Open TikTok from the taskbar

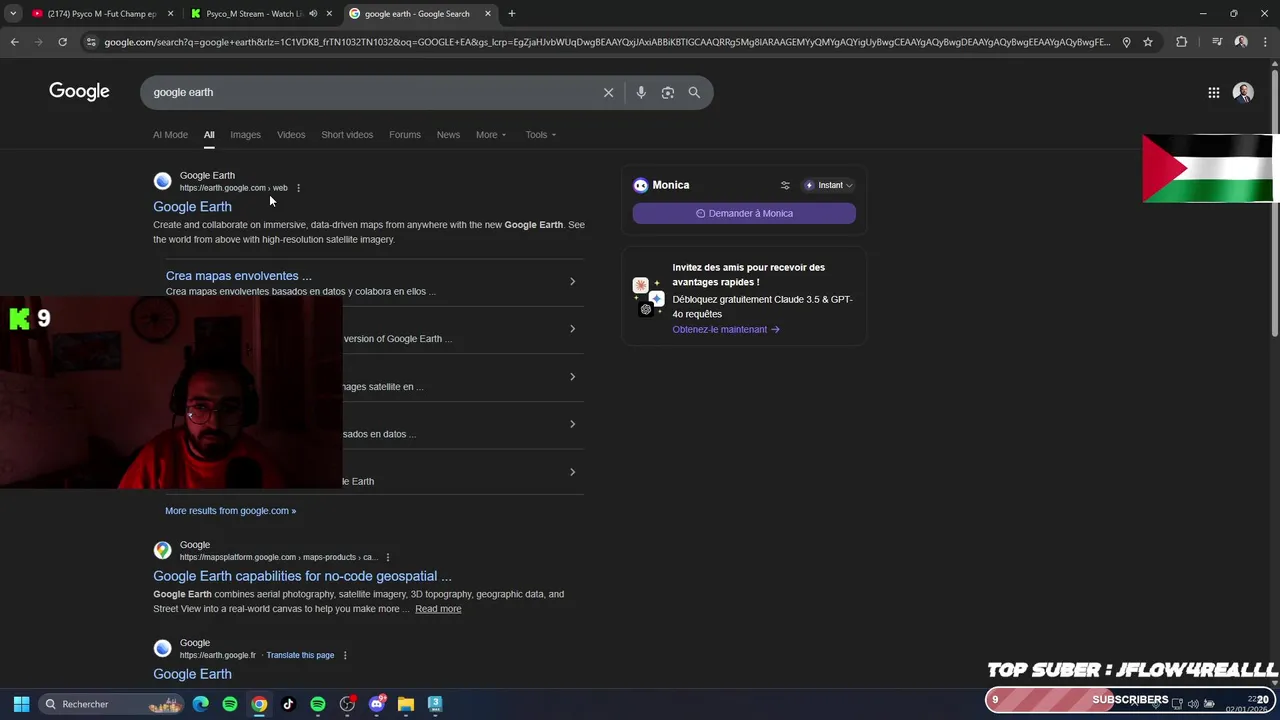pyautogui.click(x=288, y=704)
